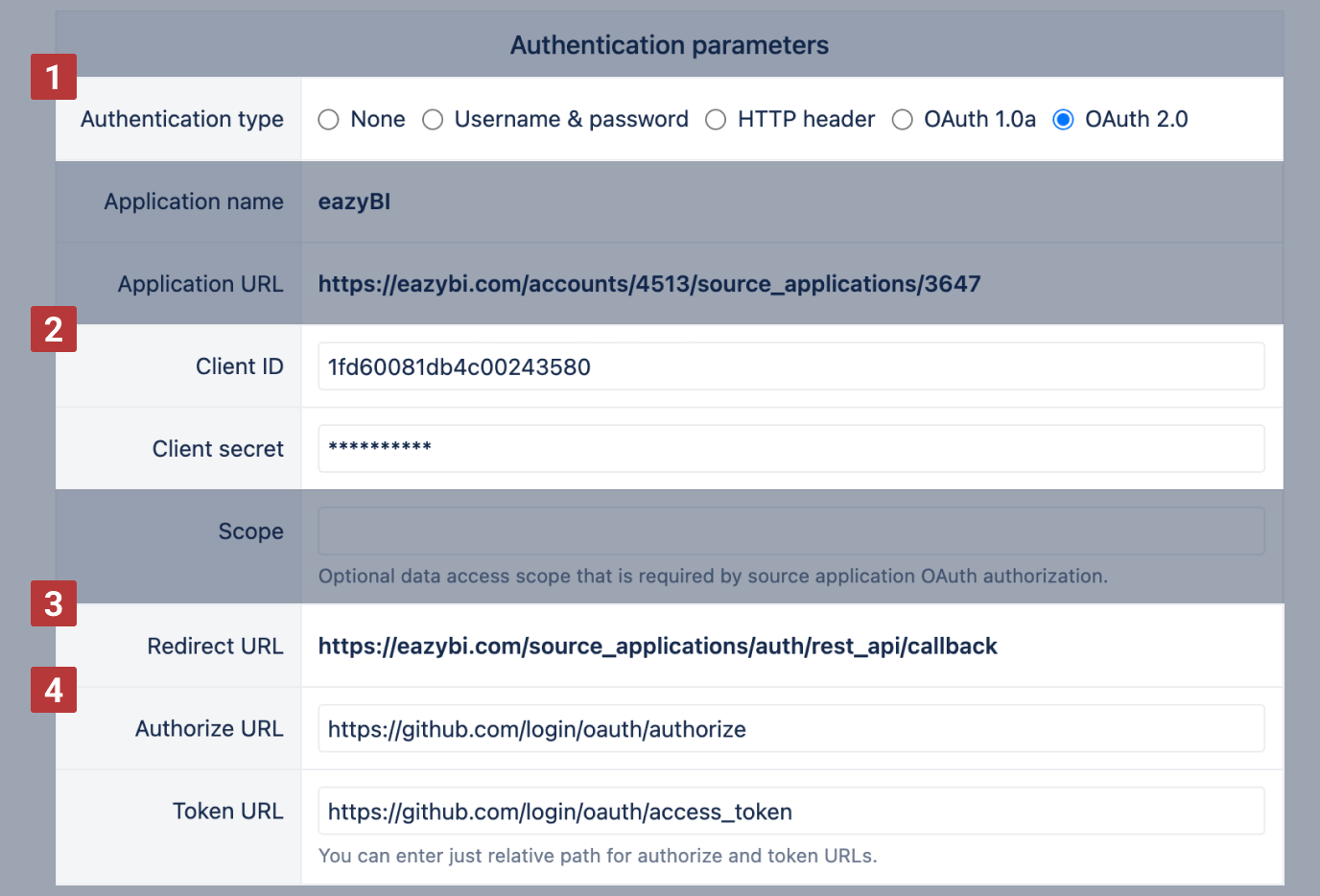1320x896 pixels.
Task: Select the OAuth 2.0 authentication type
Action: [x=1063, y=119]
